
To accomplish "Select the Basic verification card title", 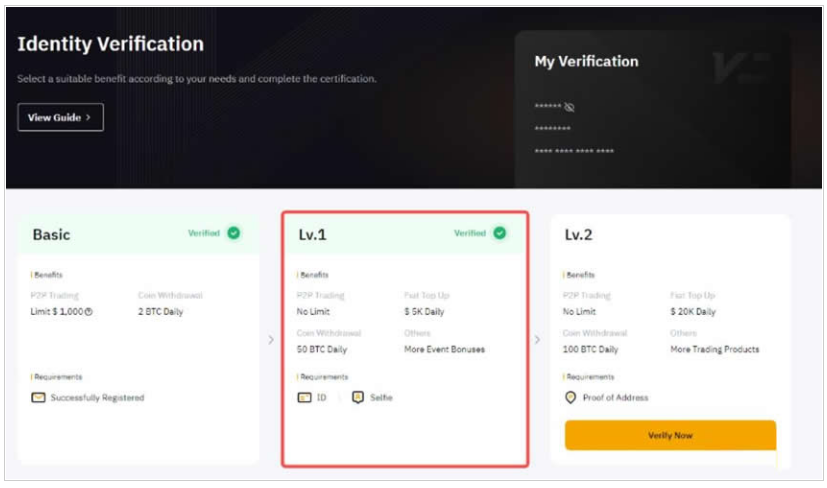I will click(51, 234).
